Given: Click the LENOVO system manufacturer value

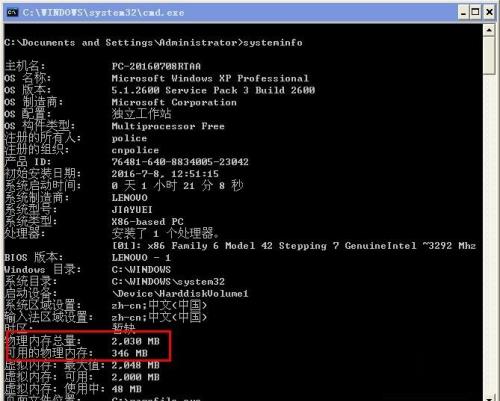Looking at the screenshot, I should pyautogui.click(x=129, y=198).
